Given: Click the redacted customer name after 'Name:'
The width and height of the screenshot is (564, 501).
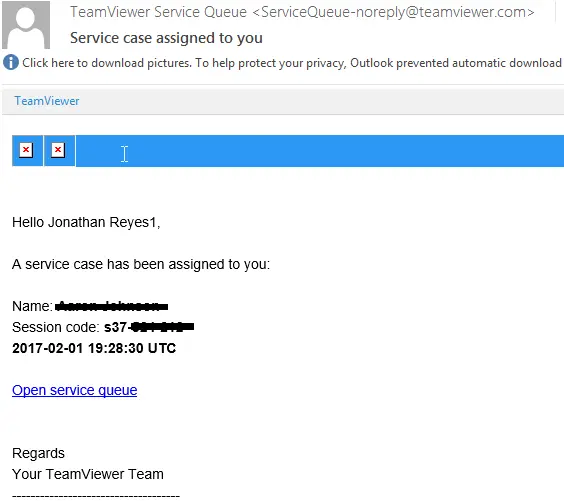Looking at the screenshot, I should 112,306.
